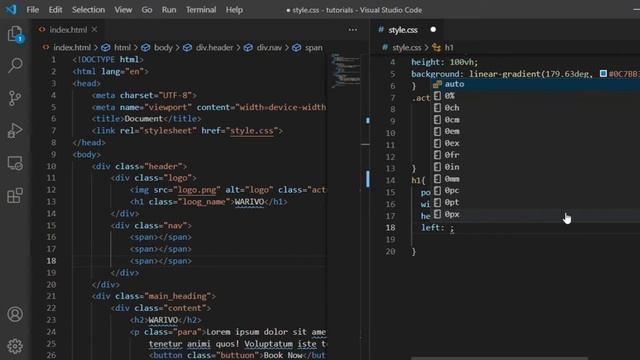Click the left property on line 18

430,228
